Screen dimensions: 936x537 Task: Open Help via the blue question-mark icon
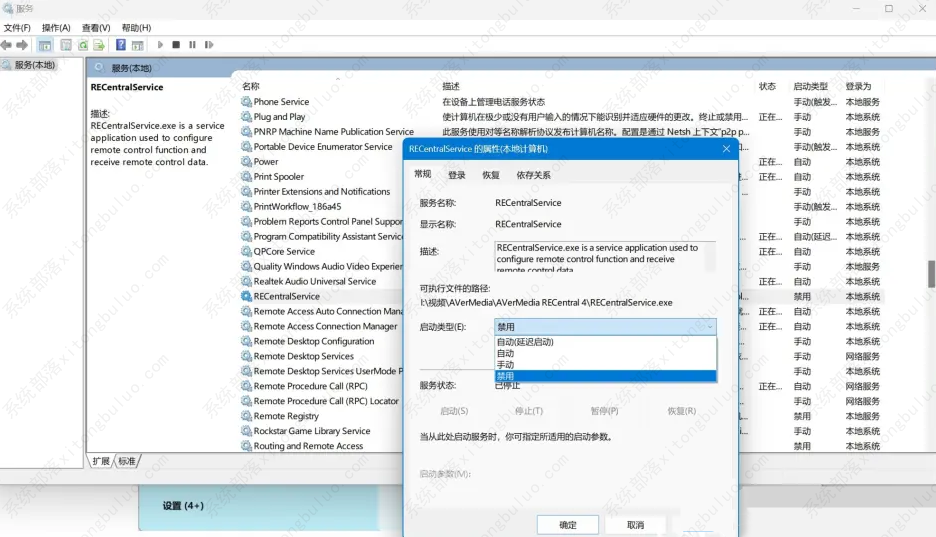point(121,45)
